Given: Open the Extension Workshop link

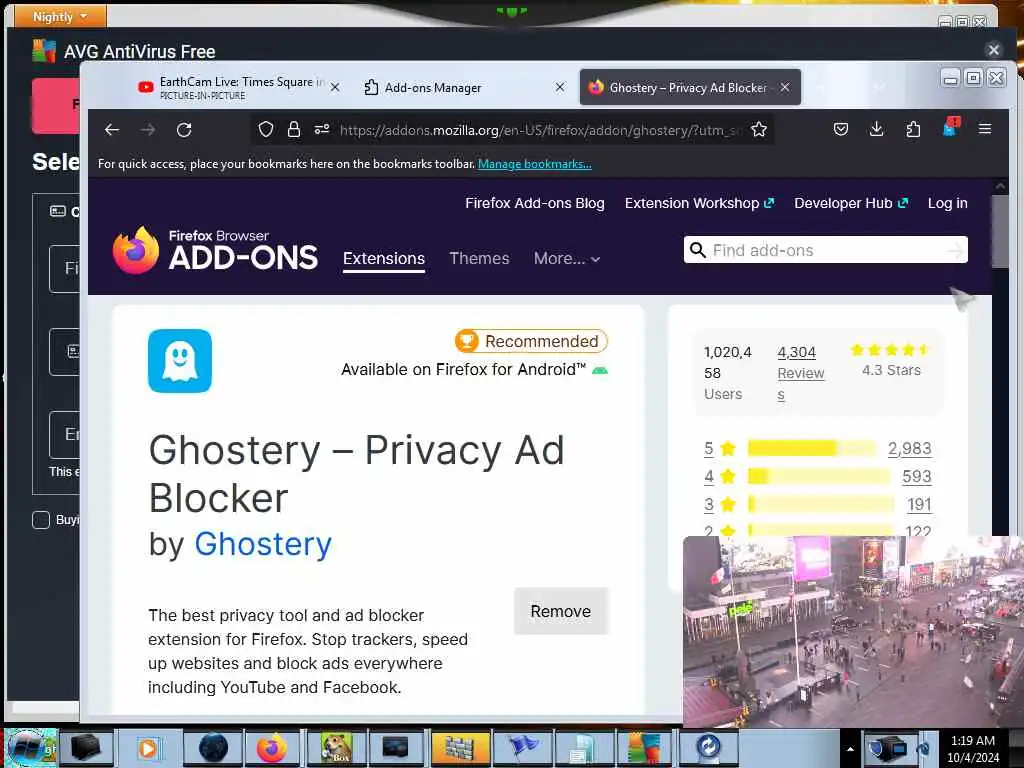Looking at the screenshot, I should click(699, 203).
